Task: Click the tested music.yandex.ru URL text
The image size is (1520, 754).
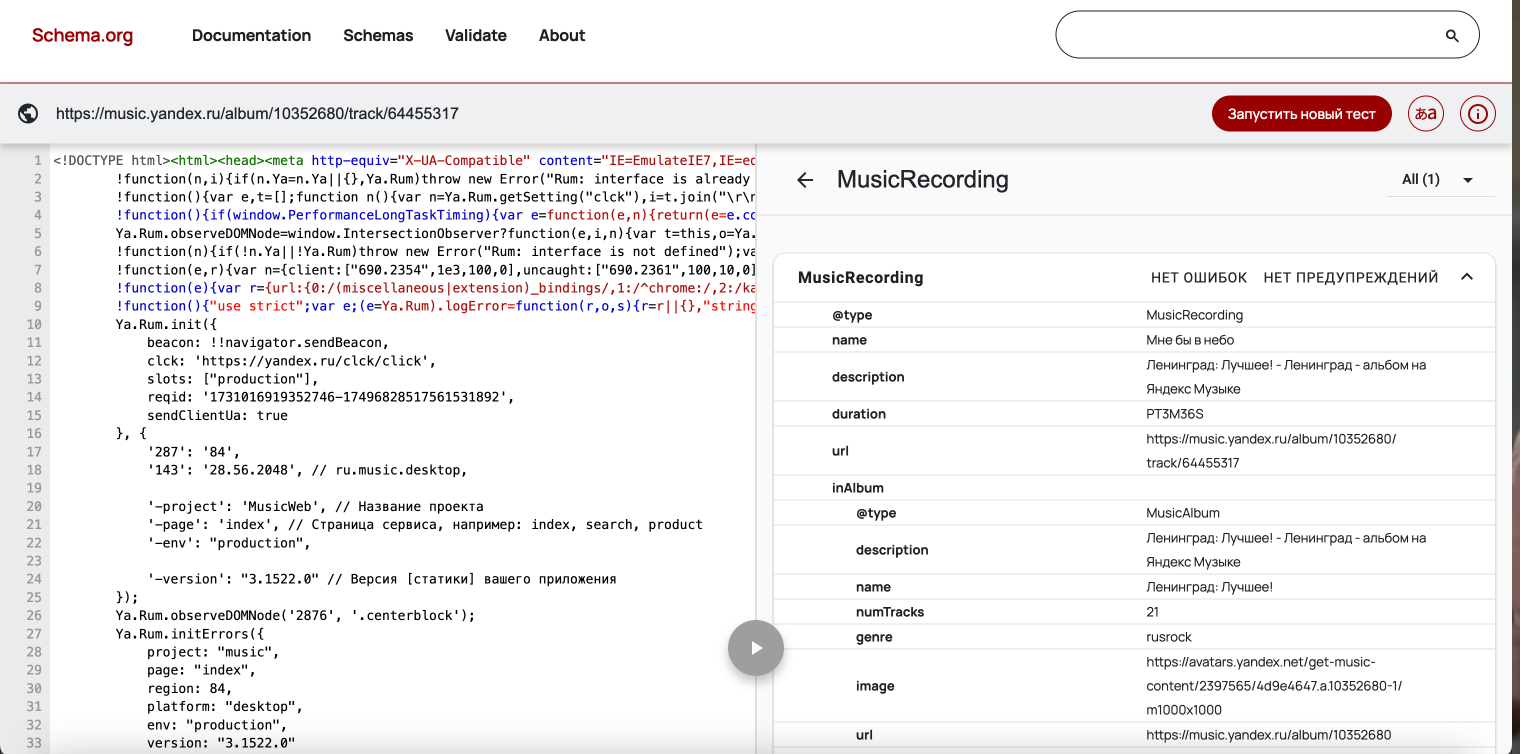Action: tap(257, 114)
